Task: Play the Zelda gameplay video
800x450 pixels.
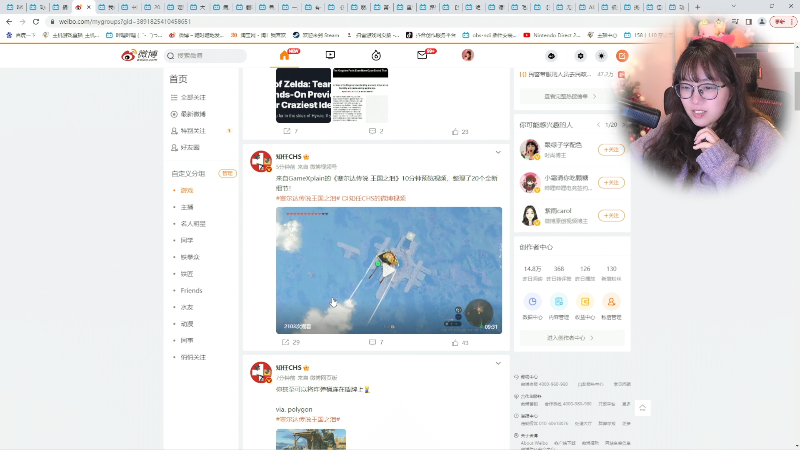Action: pos(389,270)
